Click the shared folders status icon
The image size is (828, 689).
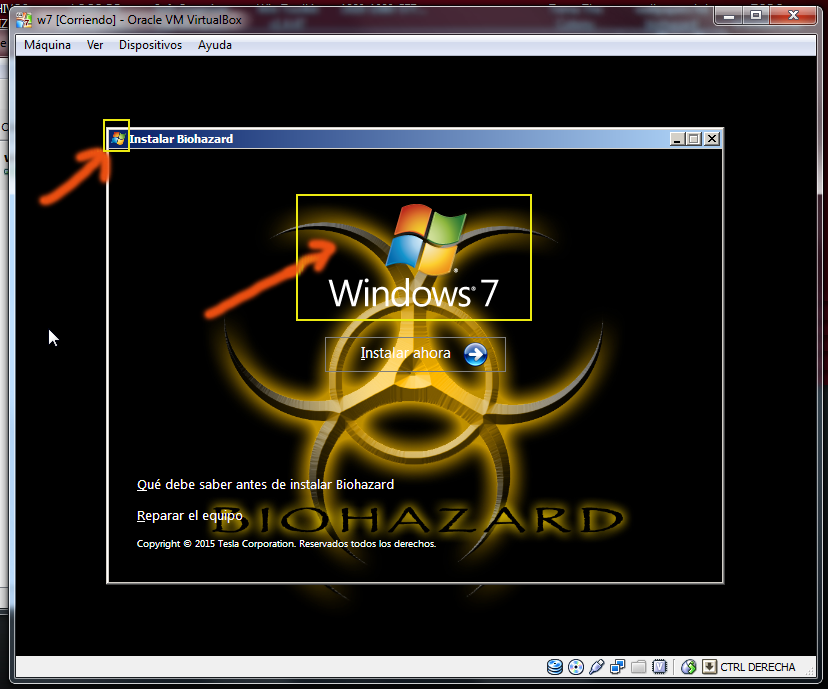(638, 667)
